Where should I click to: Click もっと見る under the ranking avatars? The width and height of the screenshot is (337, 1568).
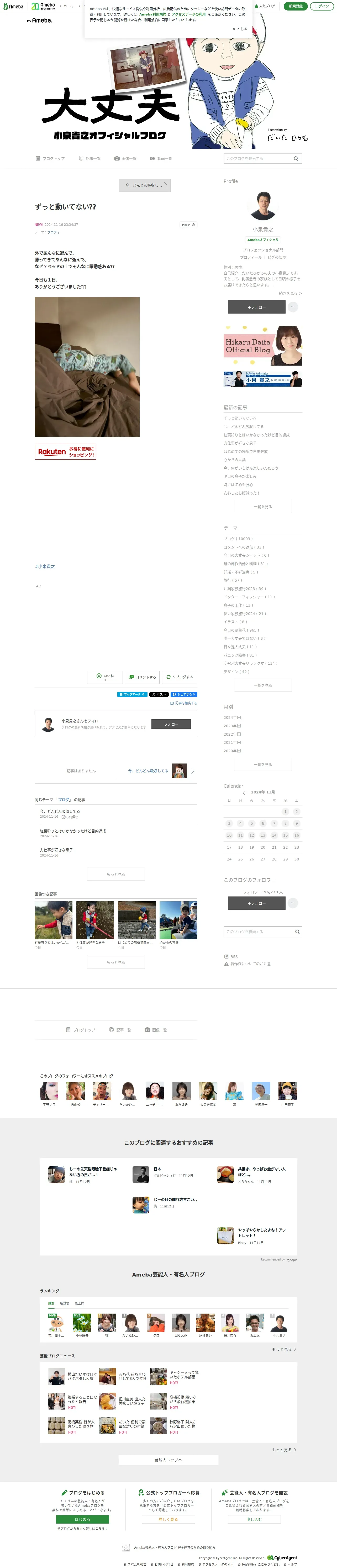[284, 1350]
